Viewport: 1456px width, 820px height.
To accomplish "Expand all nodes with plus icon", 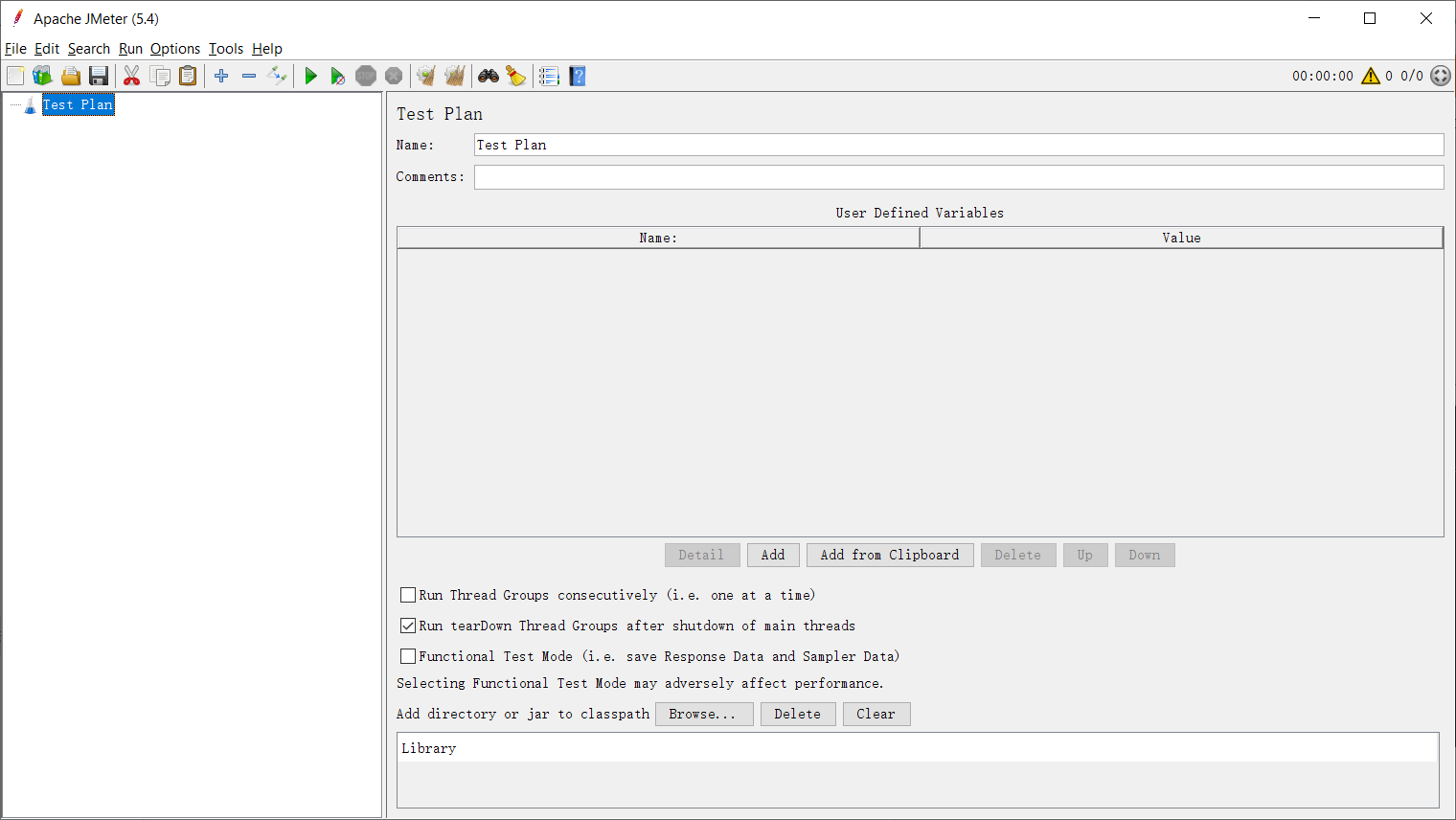I will tap(221, 76).
